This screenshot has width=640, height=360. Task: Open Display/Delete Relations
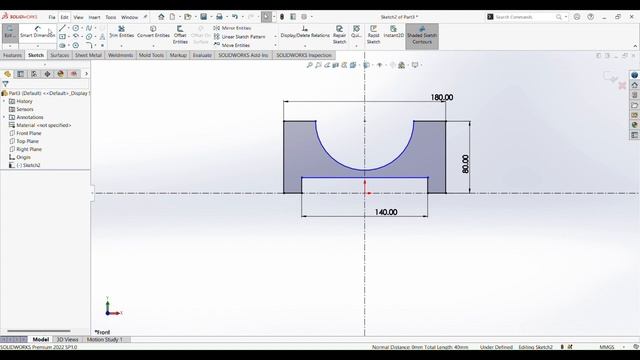[x=305, y=31]
